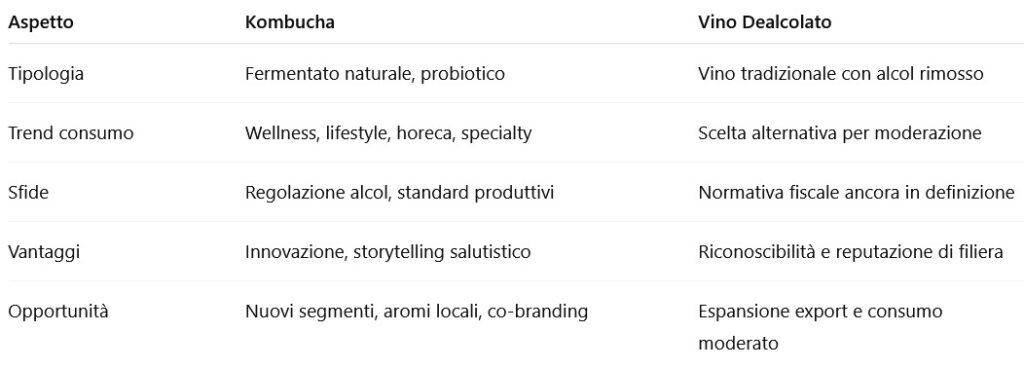The image size is (1024, 369).
Task: Click the Vino Dealcolato column header
Action: pos(764,22)
